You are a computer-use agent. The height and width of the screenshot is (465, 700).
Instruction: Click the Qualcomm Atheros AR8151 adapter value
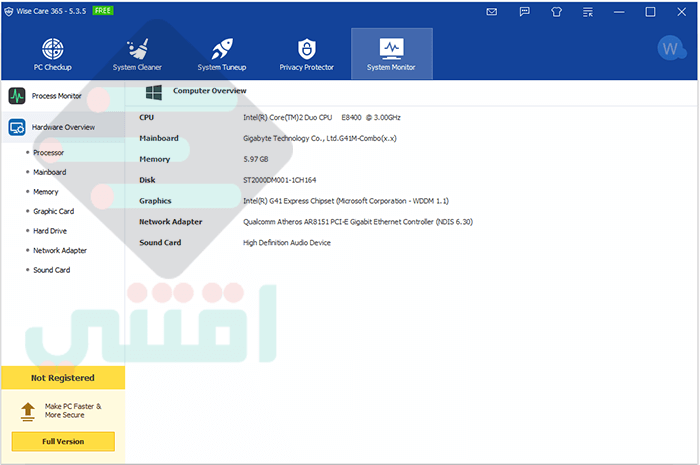(358, 222)
